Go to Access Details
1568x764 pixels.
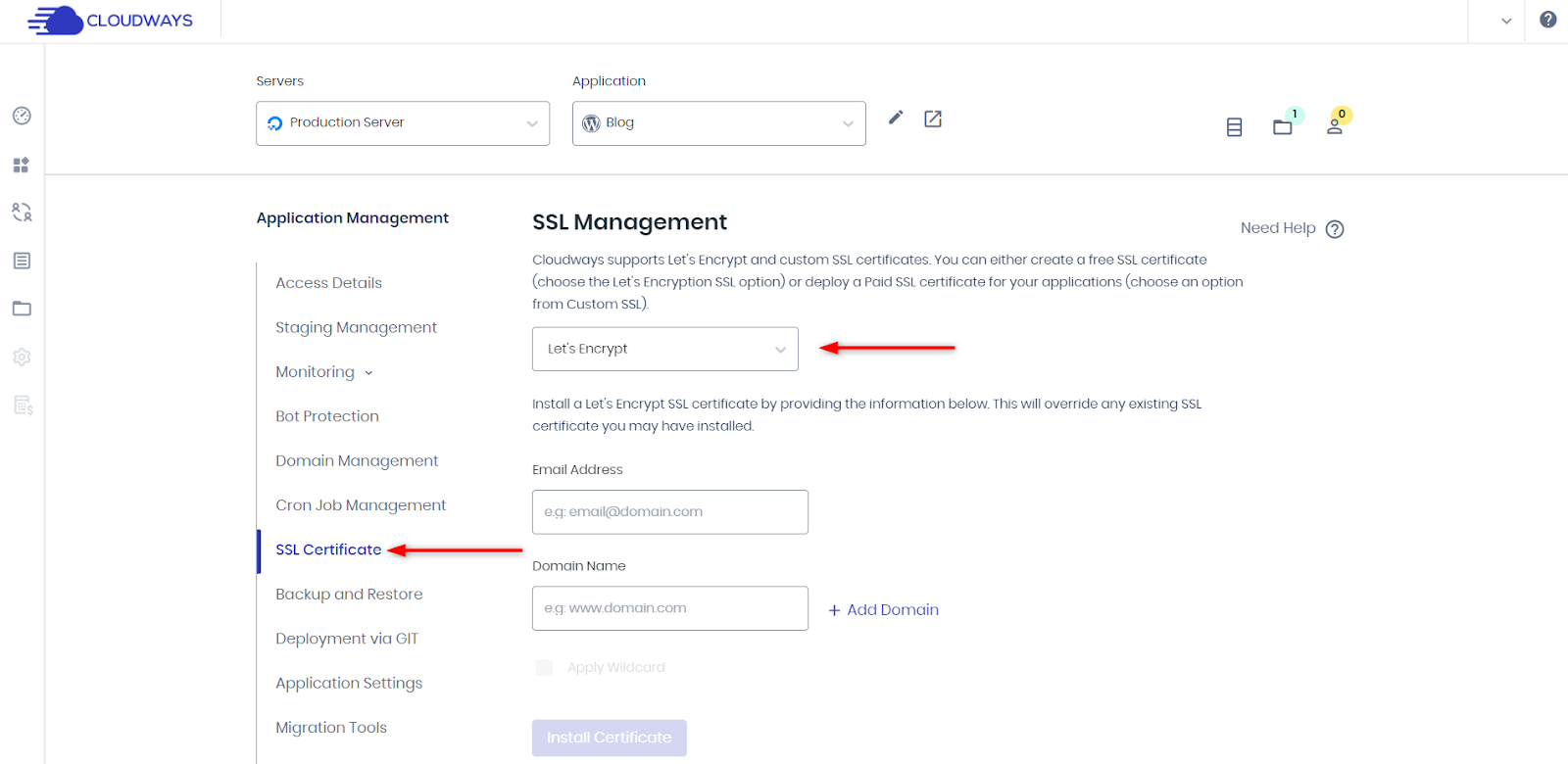[x=328, y=283]
